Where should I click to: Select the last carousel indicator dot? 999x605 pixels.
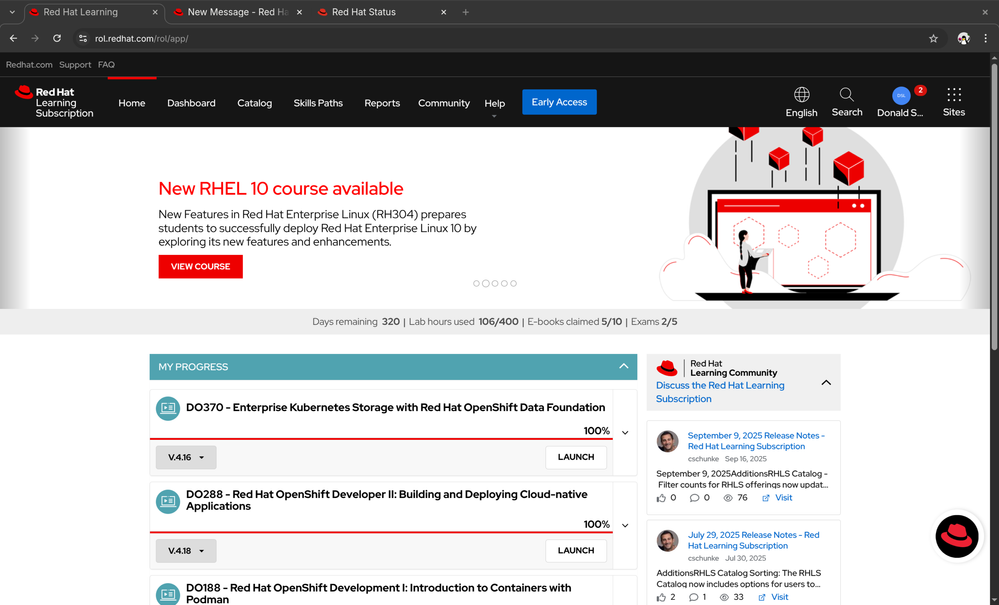(514, 283)
